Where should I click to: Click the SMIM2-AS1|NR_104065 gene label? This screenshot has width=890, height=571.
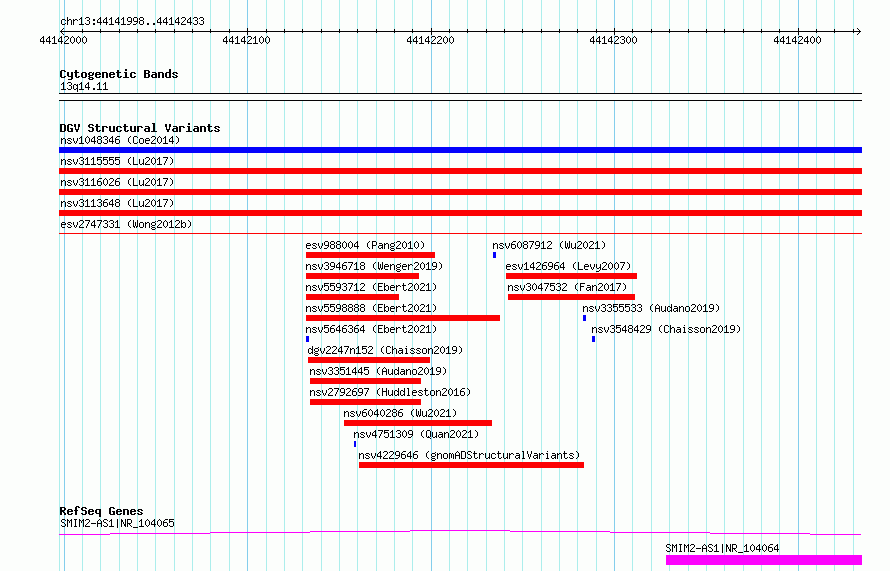(x=117, y=523)
